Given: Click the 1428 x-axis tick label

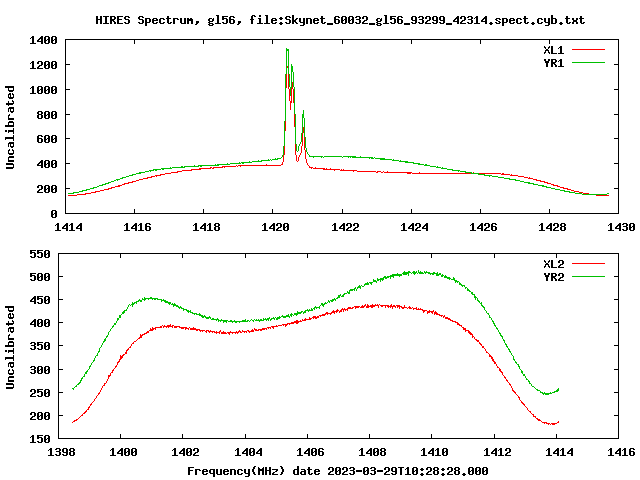Looking at the screenshot, I should pyautogui.click(x=552, y=227).
